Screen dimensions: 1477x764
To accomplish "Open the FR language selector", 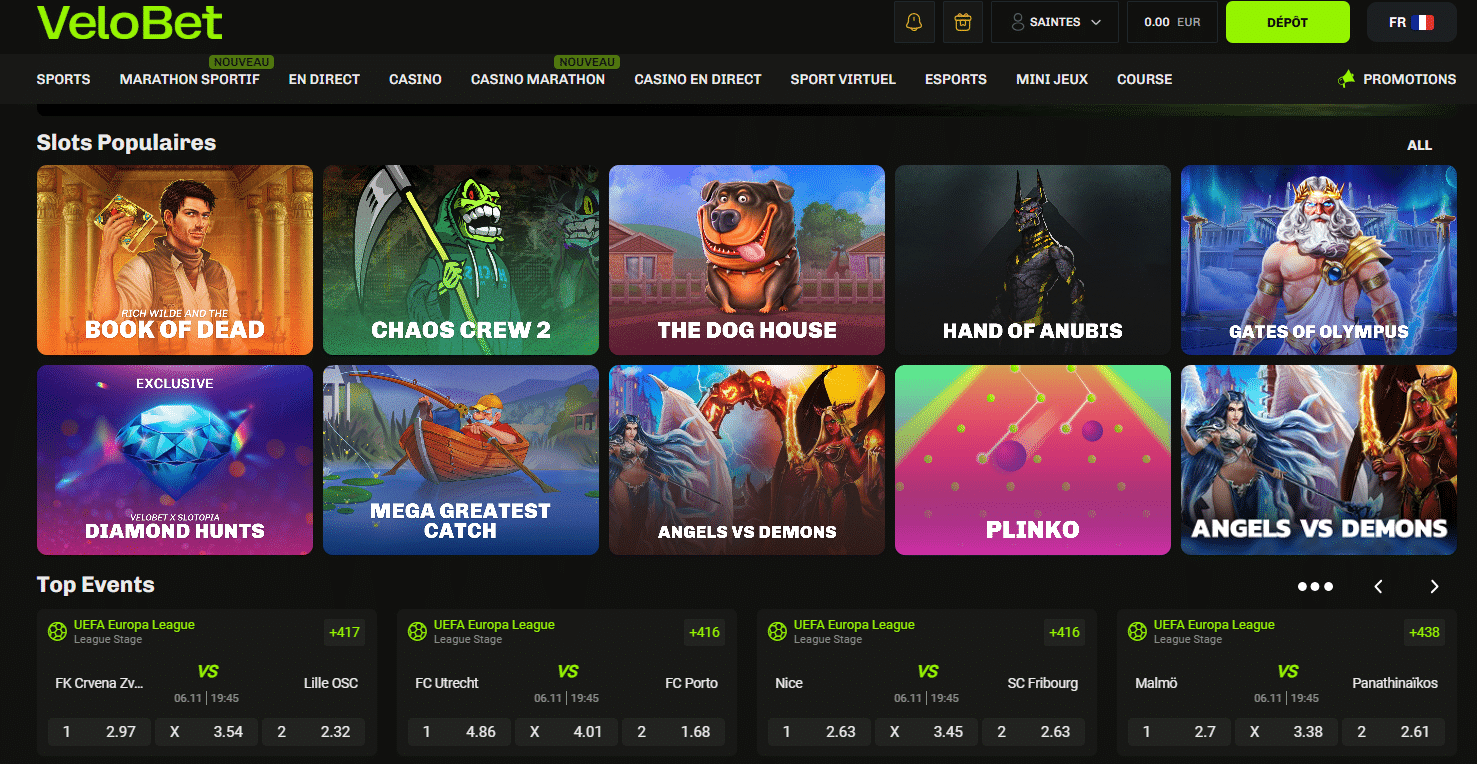I will [1412, 22].
